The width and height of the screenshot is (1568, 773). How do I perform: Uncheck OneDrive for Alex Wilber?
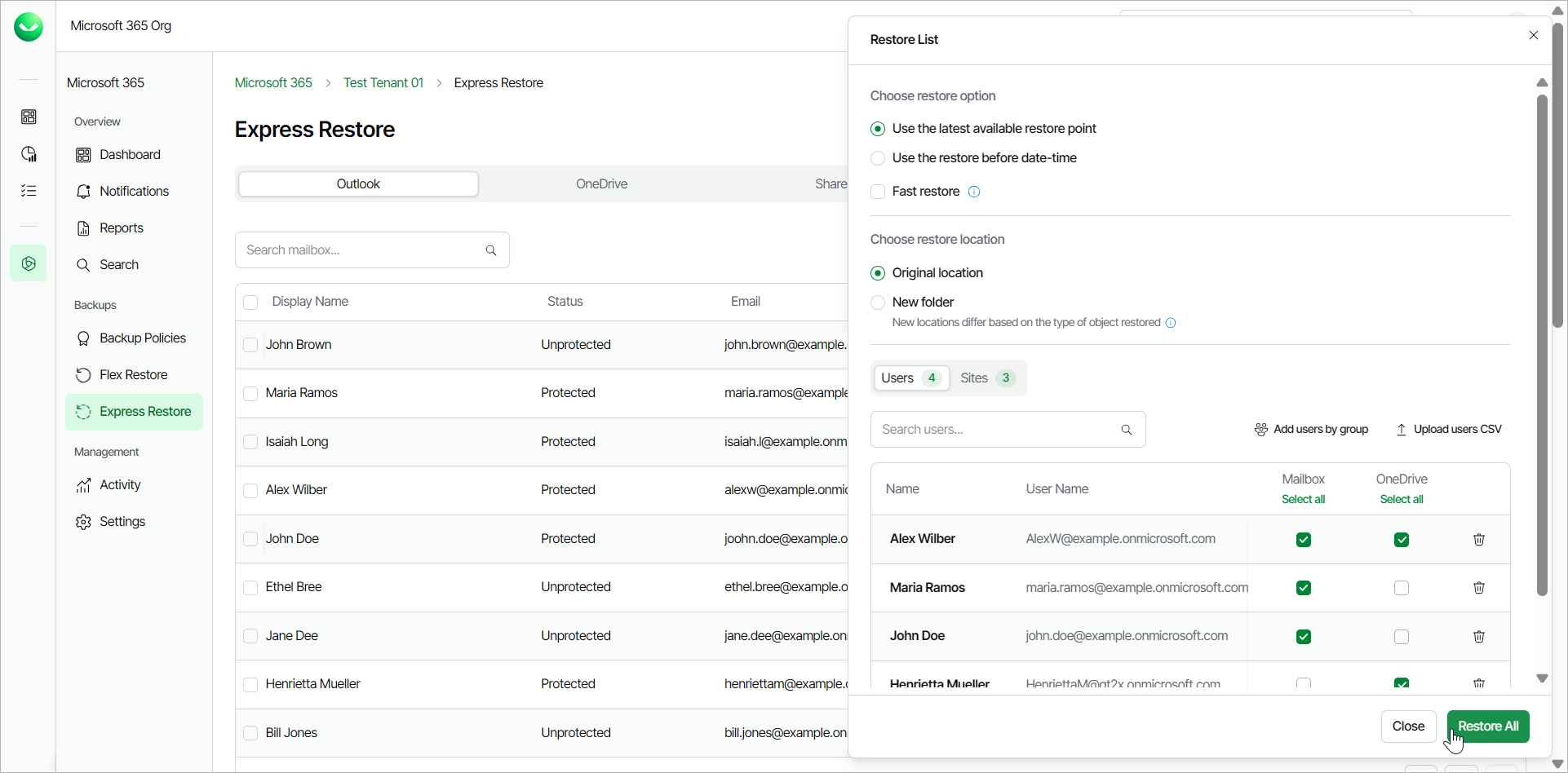[1402, 540]
